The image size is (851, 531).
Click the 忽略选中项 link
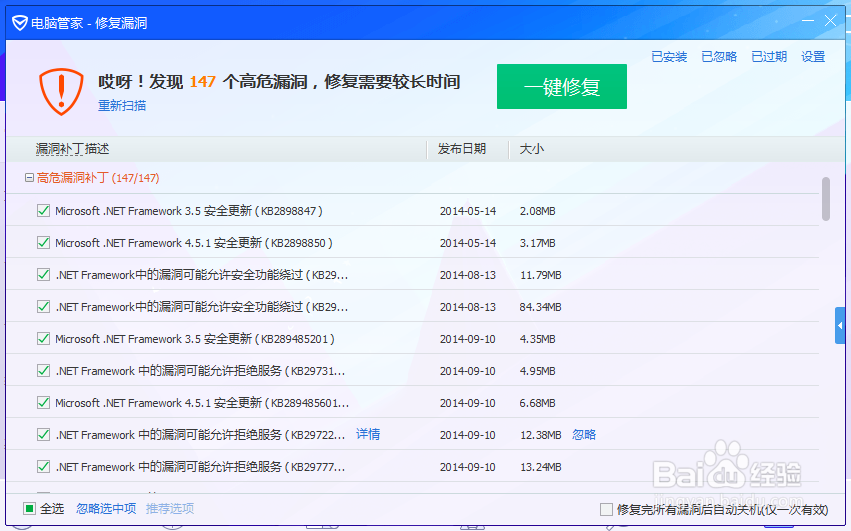click(x=106, y=508)
